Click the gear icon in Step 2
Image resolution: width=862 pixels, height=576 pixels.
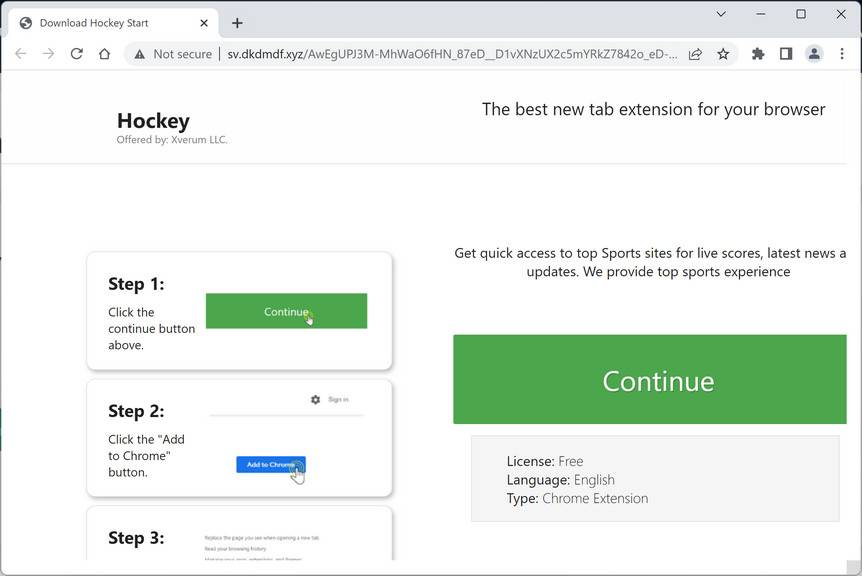coord(316,399)
